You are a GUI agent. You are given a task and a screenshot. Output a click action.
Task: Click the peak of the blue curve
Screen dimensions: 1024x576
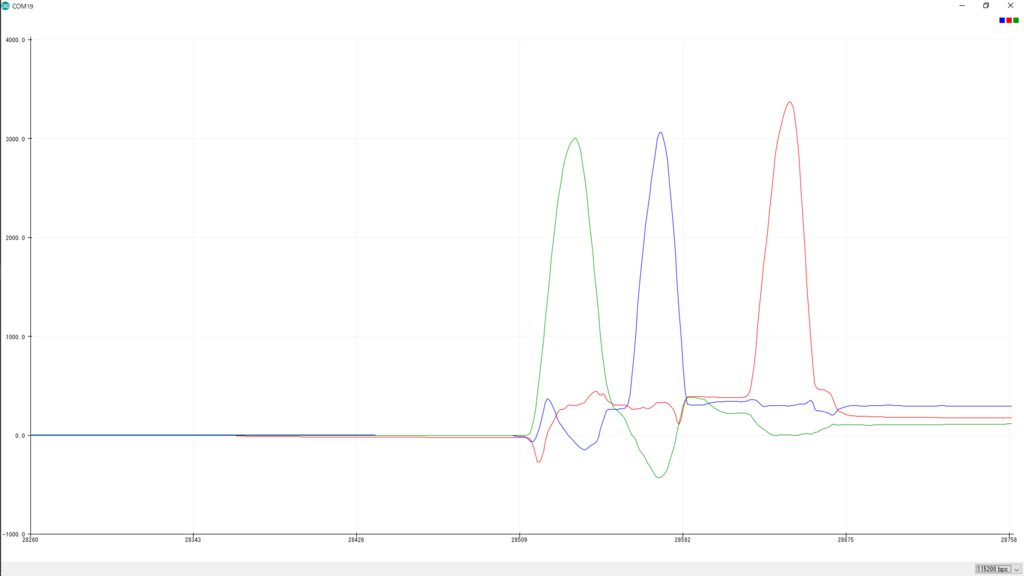click(660, 133)
